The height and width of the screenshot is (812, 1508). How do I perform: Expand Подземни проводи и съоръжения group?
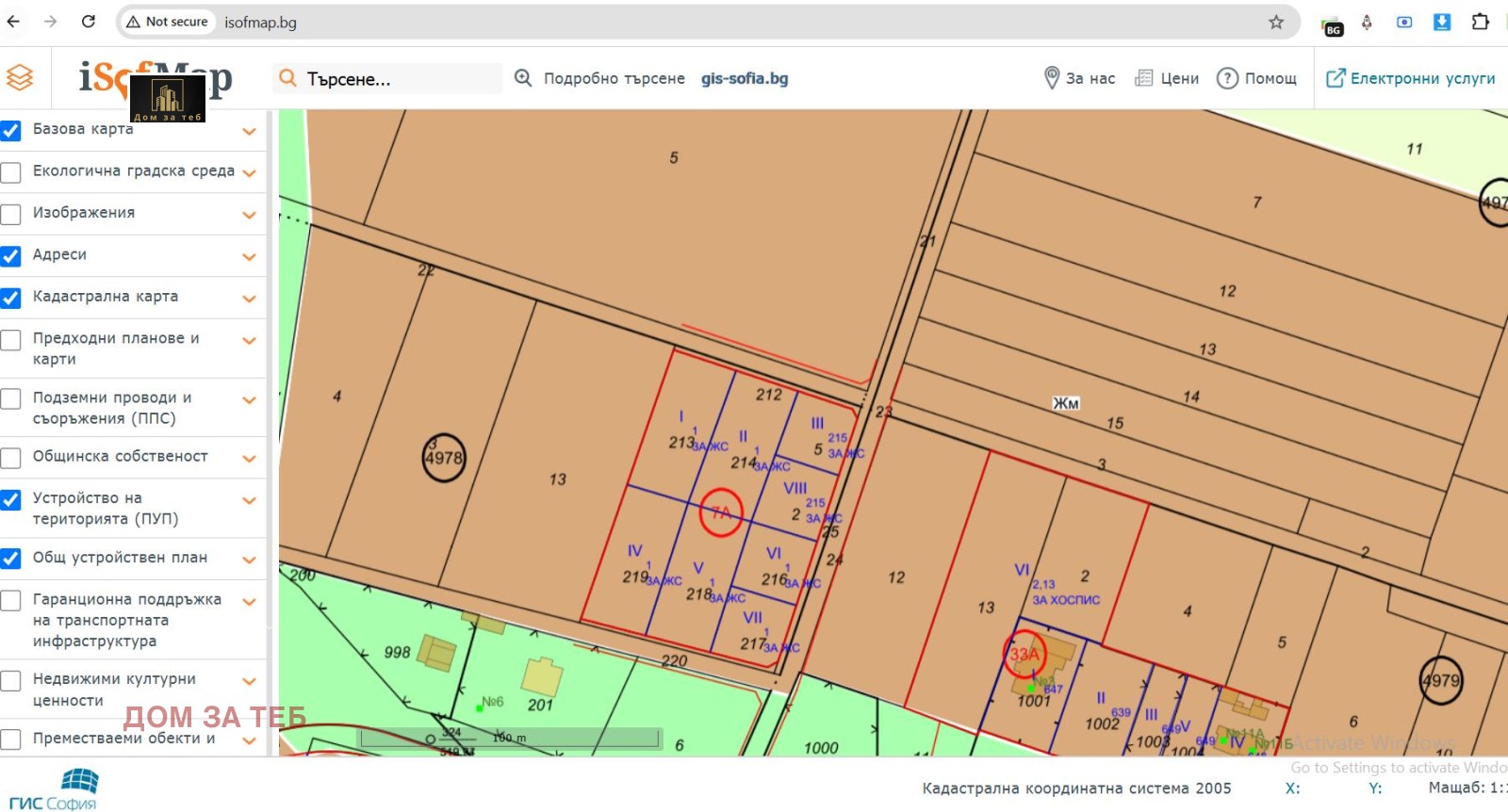tap(249, 400)
